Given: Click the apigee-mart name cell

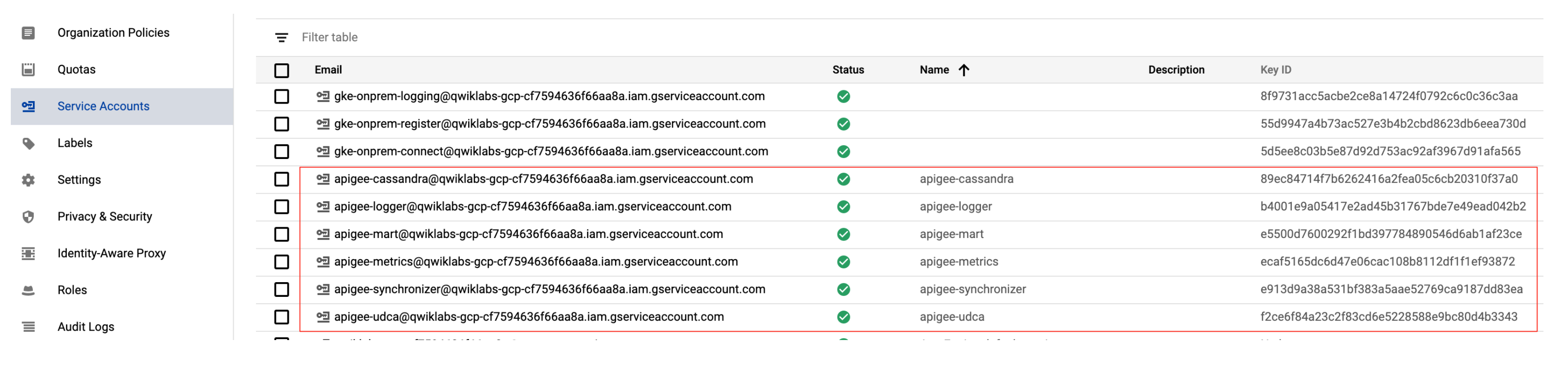Looking at the screenshot, I should pos(952,234).
